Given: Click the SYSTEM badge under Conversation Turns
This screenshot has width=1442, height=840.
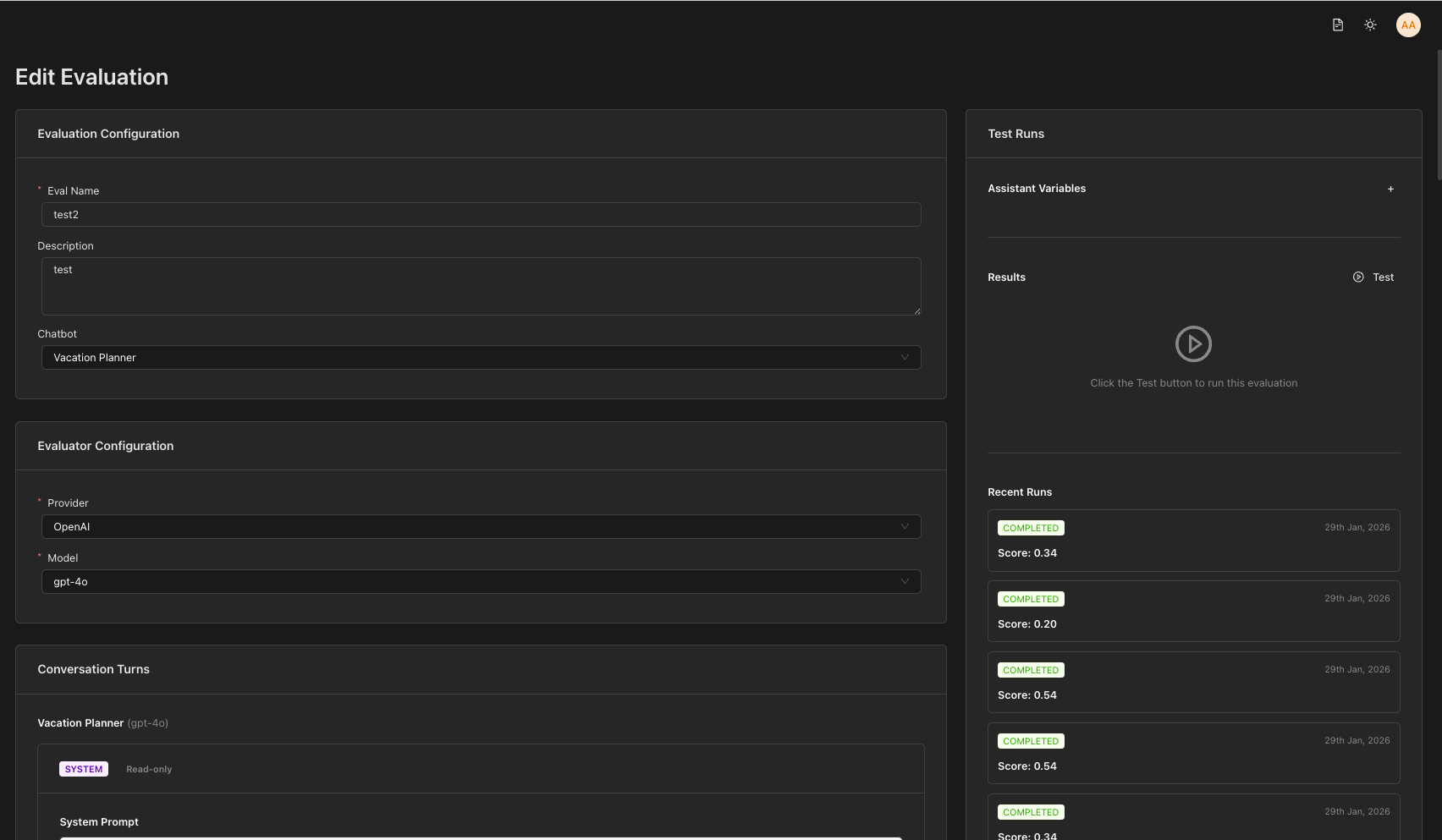Looking at the screenshot, I should (x=83, y=768).
